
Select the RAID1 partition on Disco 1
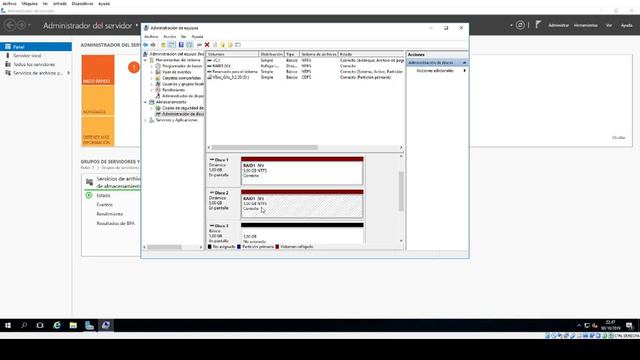[302, 171]
